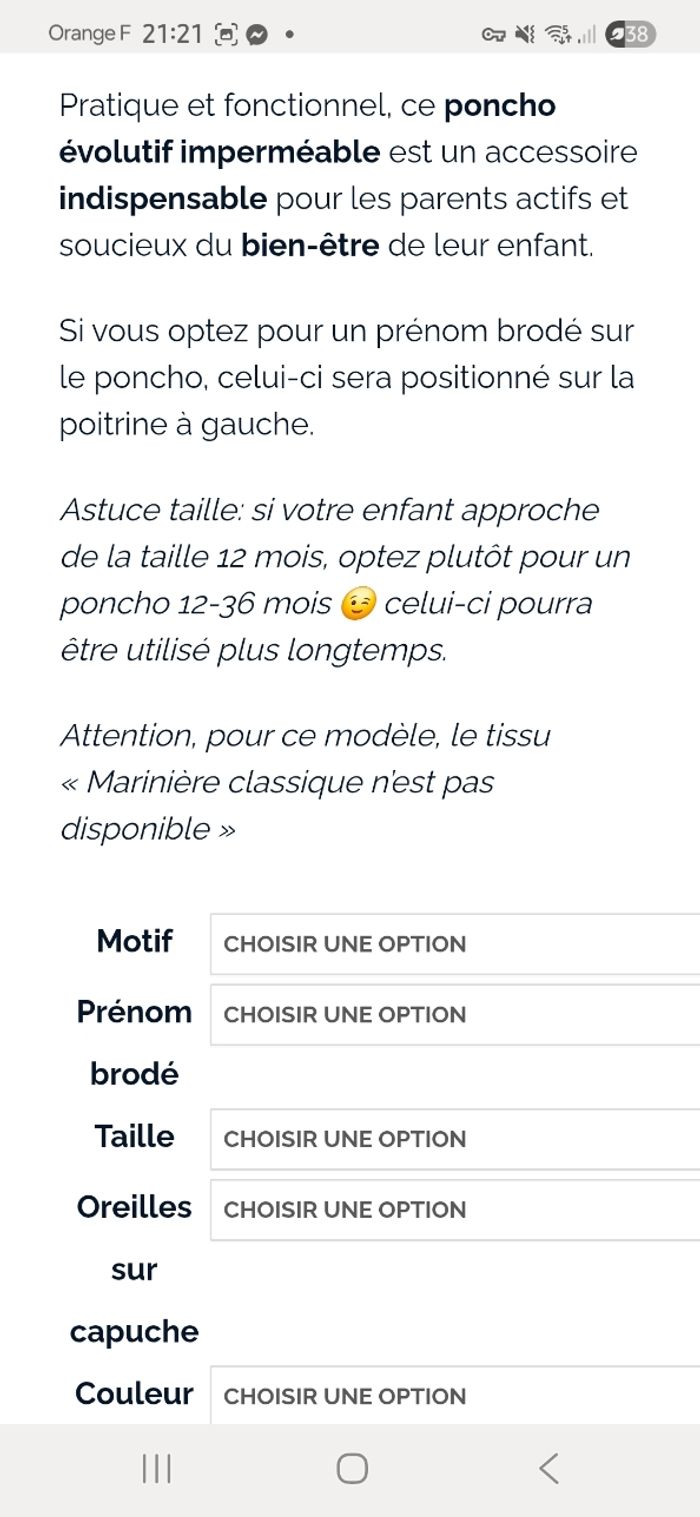This screenshot has width=700, height=1517.
Task: Open the Couleur option dropdown
Action: coord(455,1396)
